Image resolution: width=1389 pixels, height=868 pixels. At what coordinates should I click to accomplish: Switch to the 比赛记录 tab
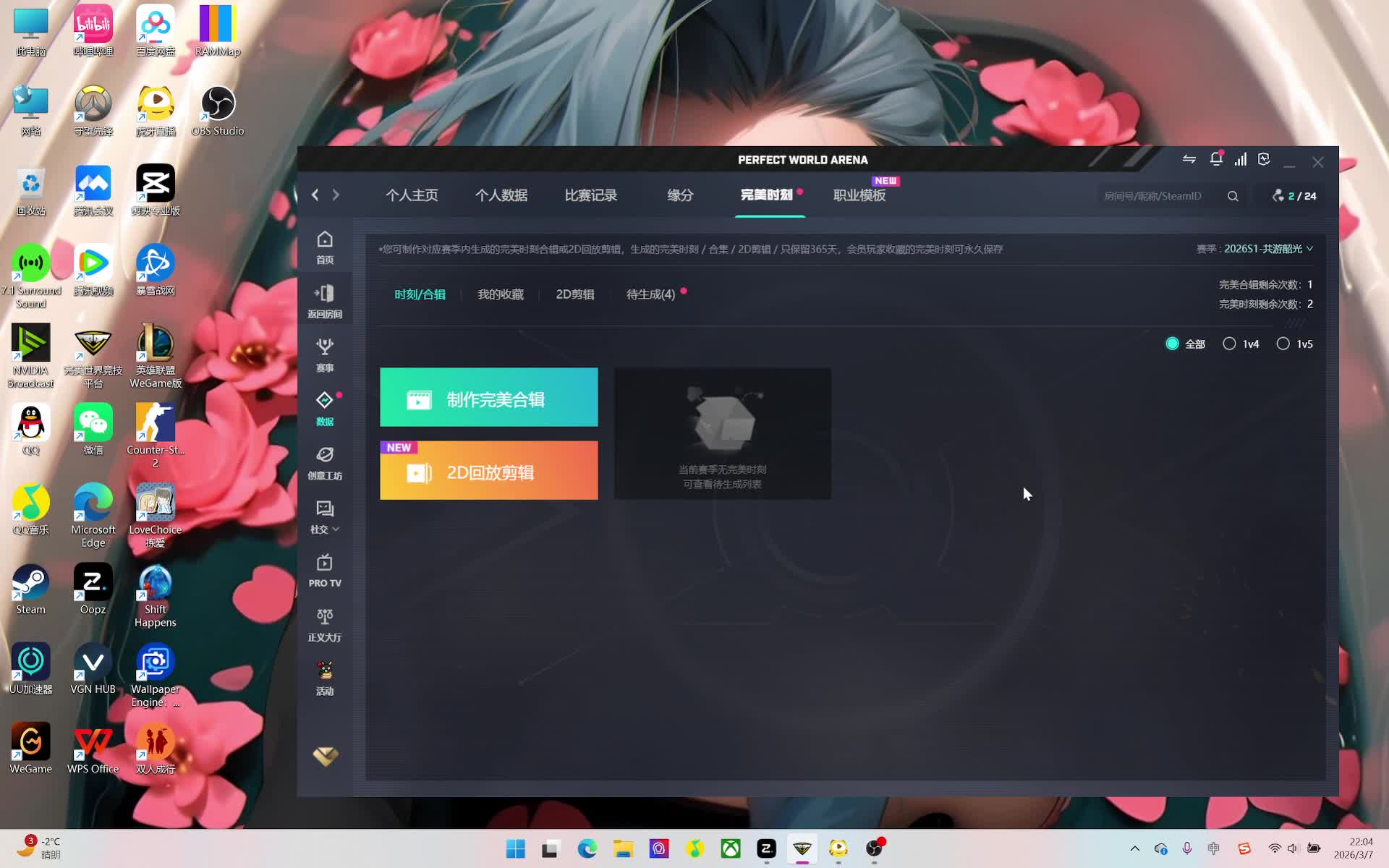tap(590, 195)
